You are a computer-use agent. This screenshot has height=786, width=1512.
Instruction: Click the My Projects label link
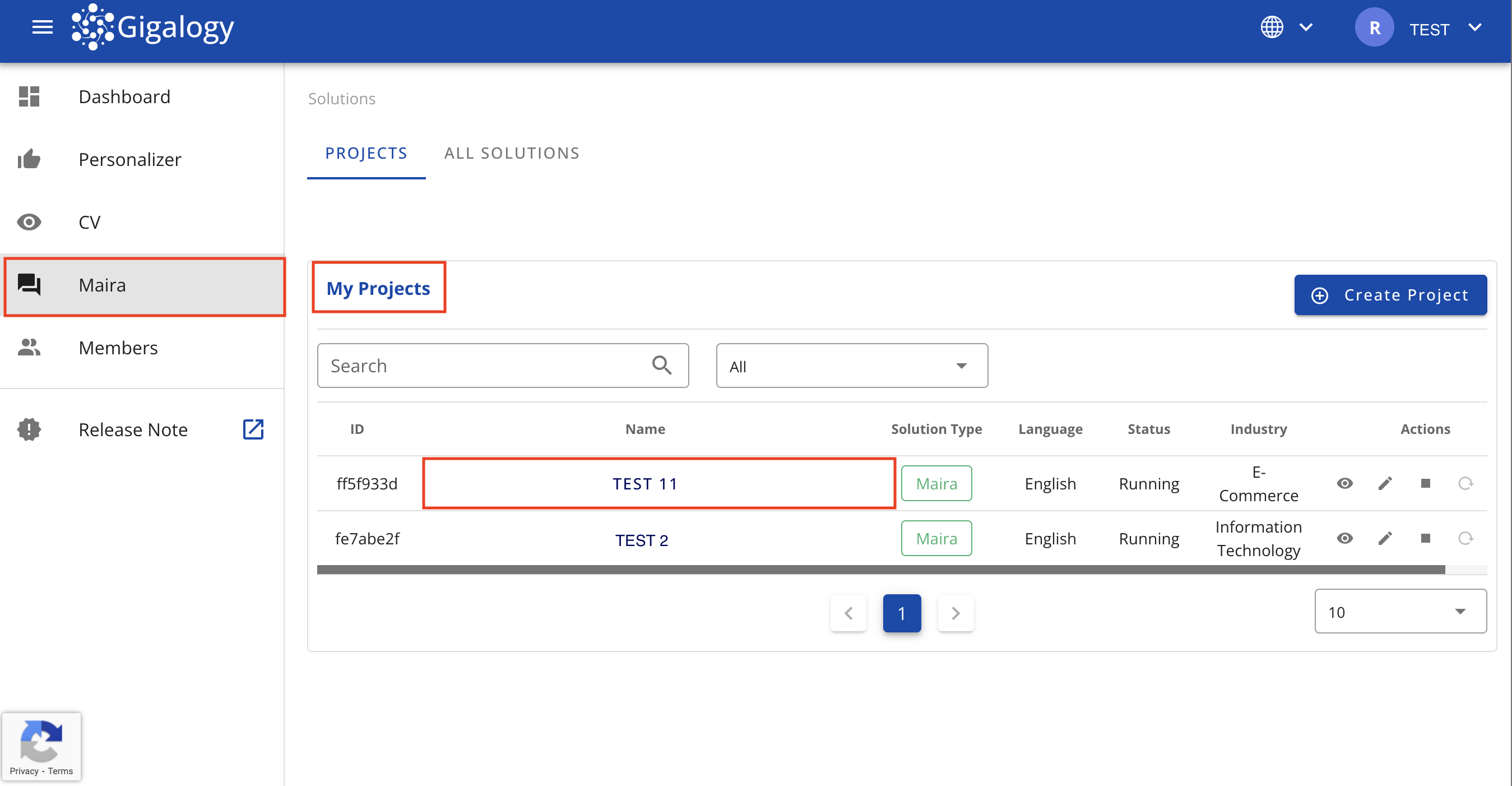point(378,288)
